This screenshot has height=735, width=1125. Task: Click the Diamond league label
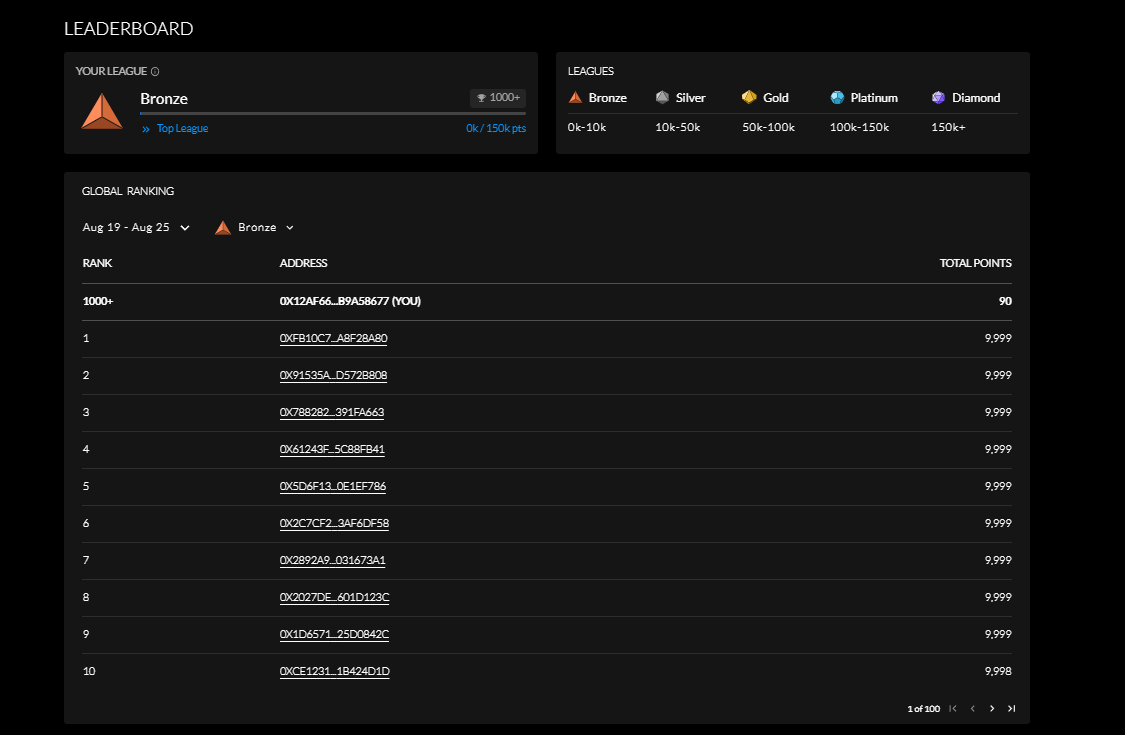click(x=976, y=98)
